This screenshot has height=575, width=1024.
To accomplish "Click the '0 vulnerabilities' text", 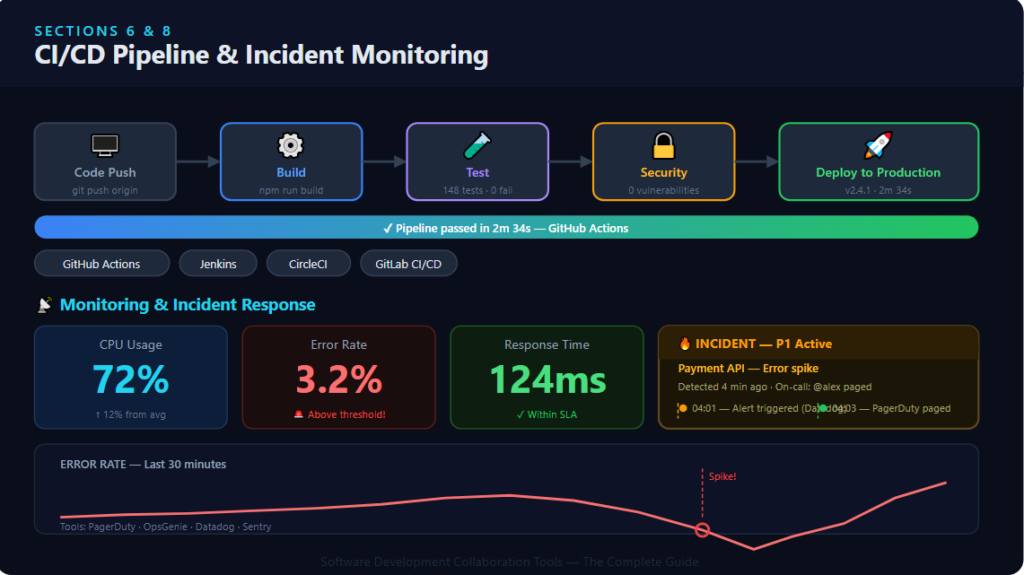I will pos(664,191).
